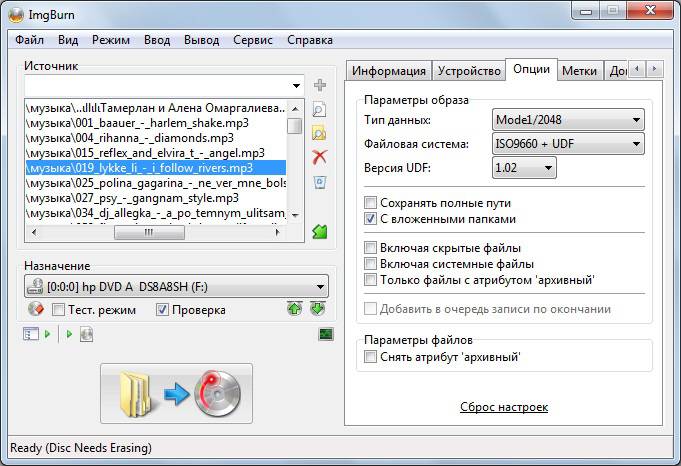Click the browse for folder icon

319,133
